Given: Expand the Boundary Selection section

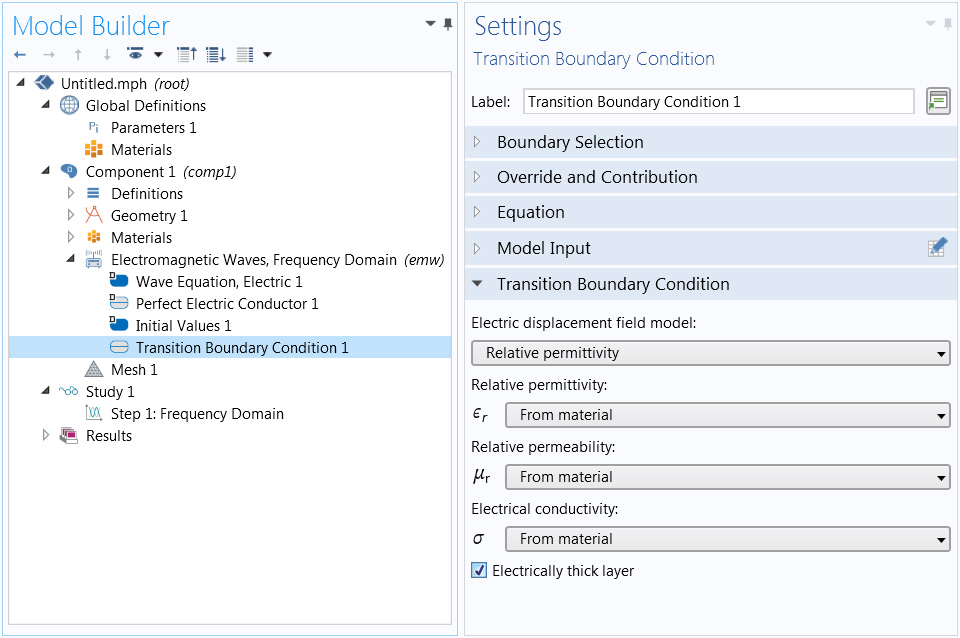Looking at the screenshot, I should pyautogui.click(x=570, y=142).
